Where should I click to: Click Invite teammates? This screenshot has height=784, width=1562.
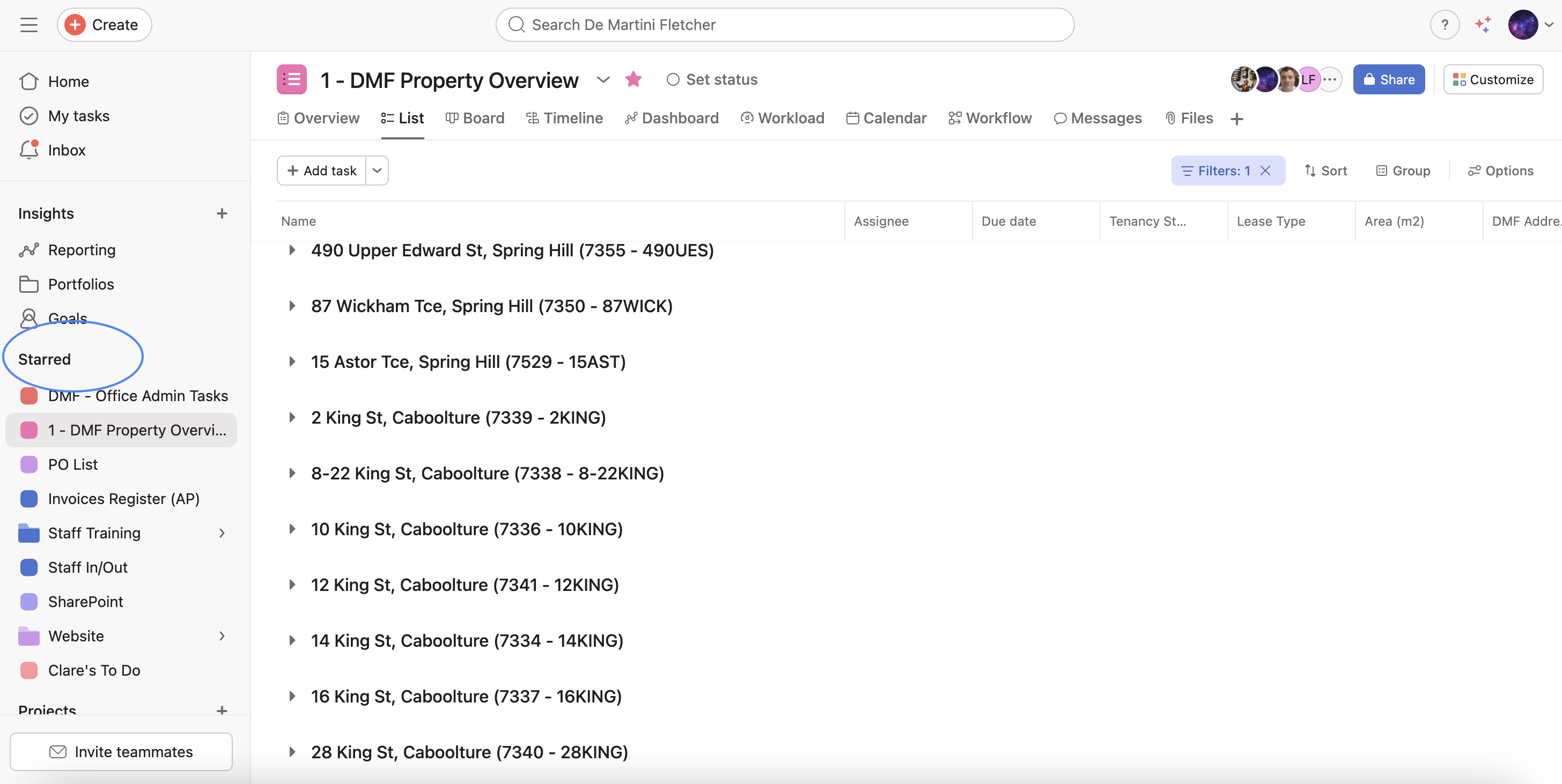pyautogui.click(x=121, y=752)
